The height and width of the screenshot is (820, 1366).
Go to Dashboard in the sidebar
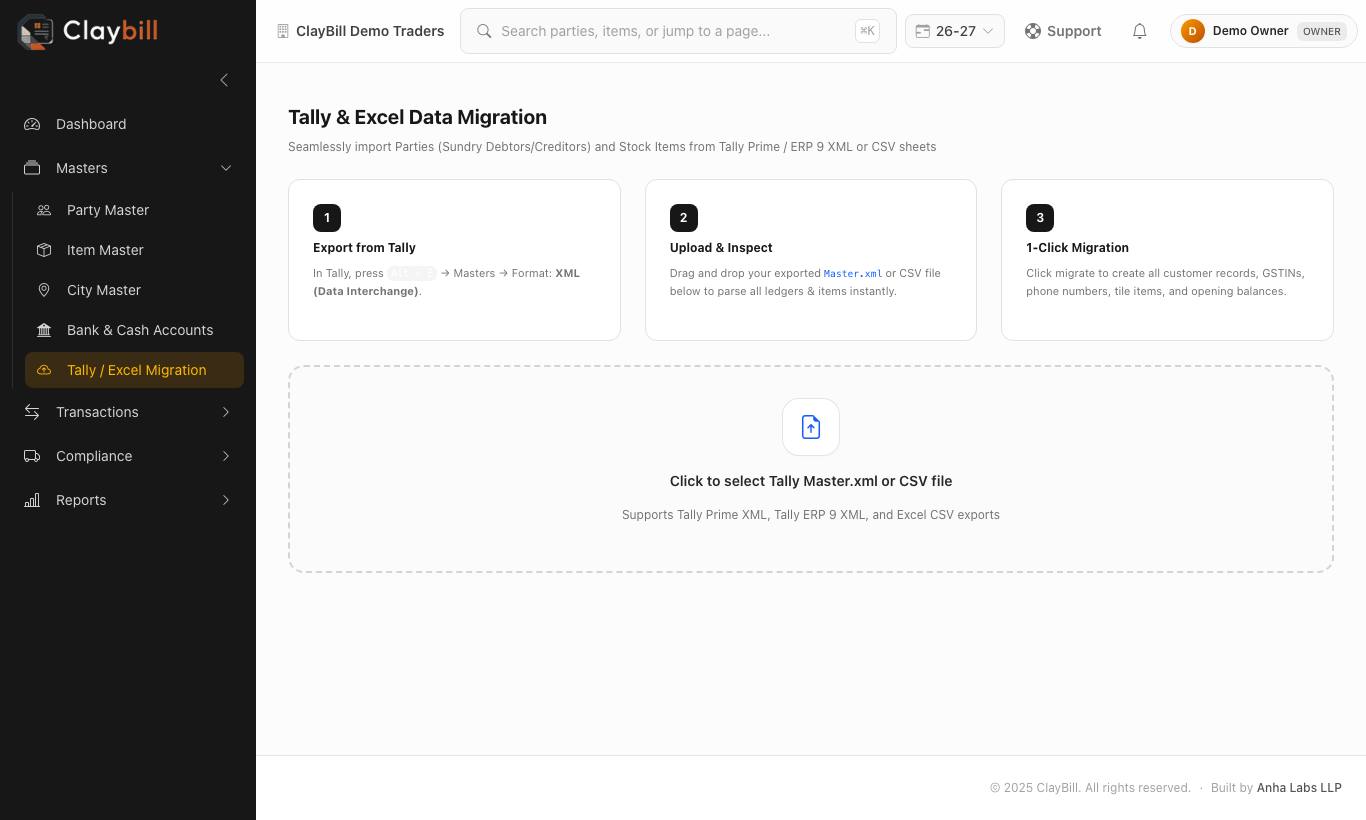pos(128,124)
